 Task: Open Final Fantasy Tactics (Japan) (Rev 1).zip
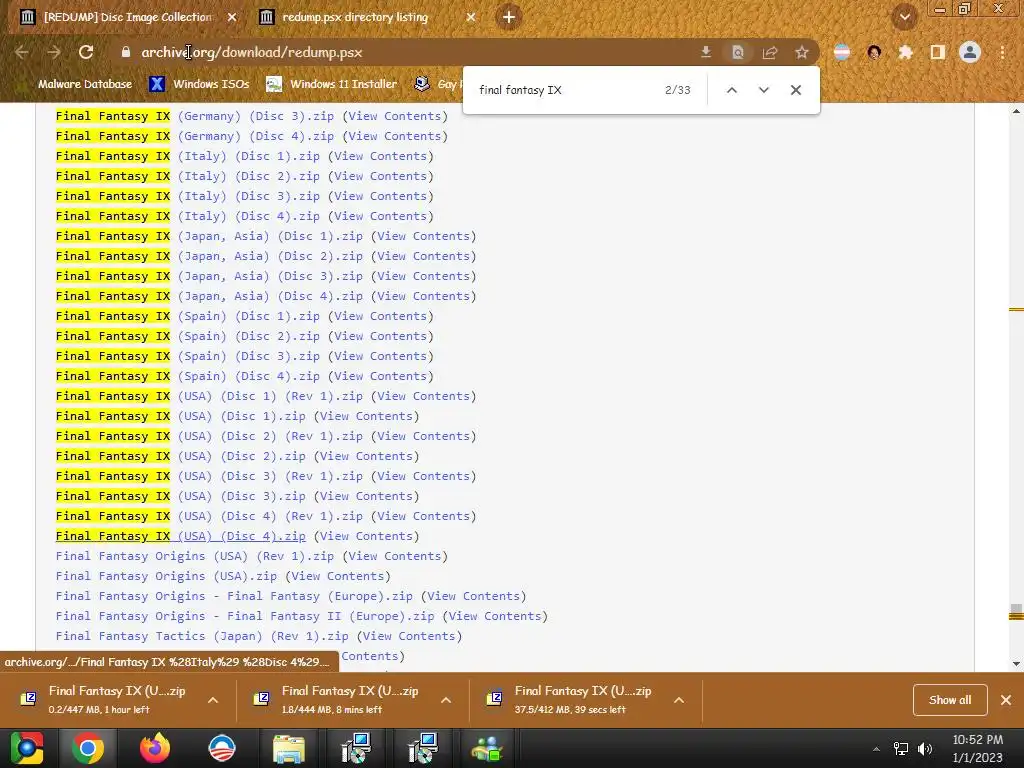coord(202,636)
